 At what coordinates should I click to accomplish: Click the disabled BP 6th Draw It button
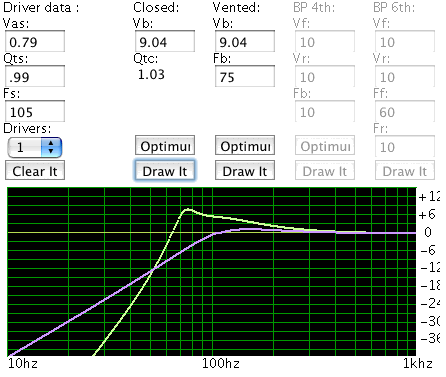point(405,171)
